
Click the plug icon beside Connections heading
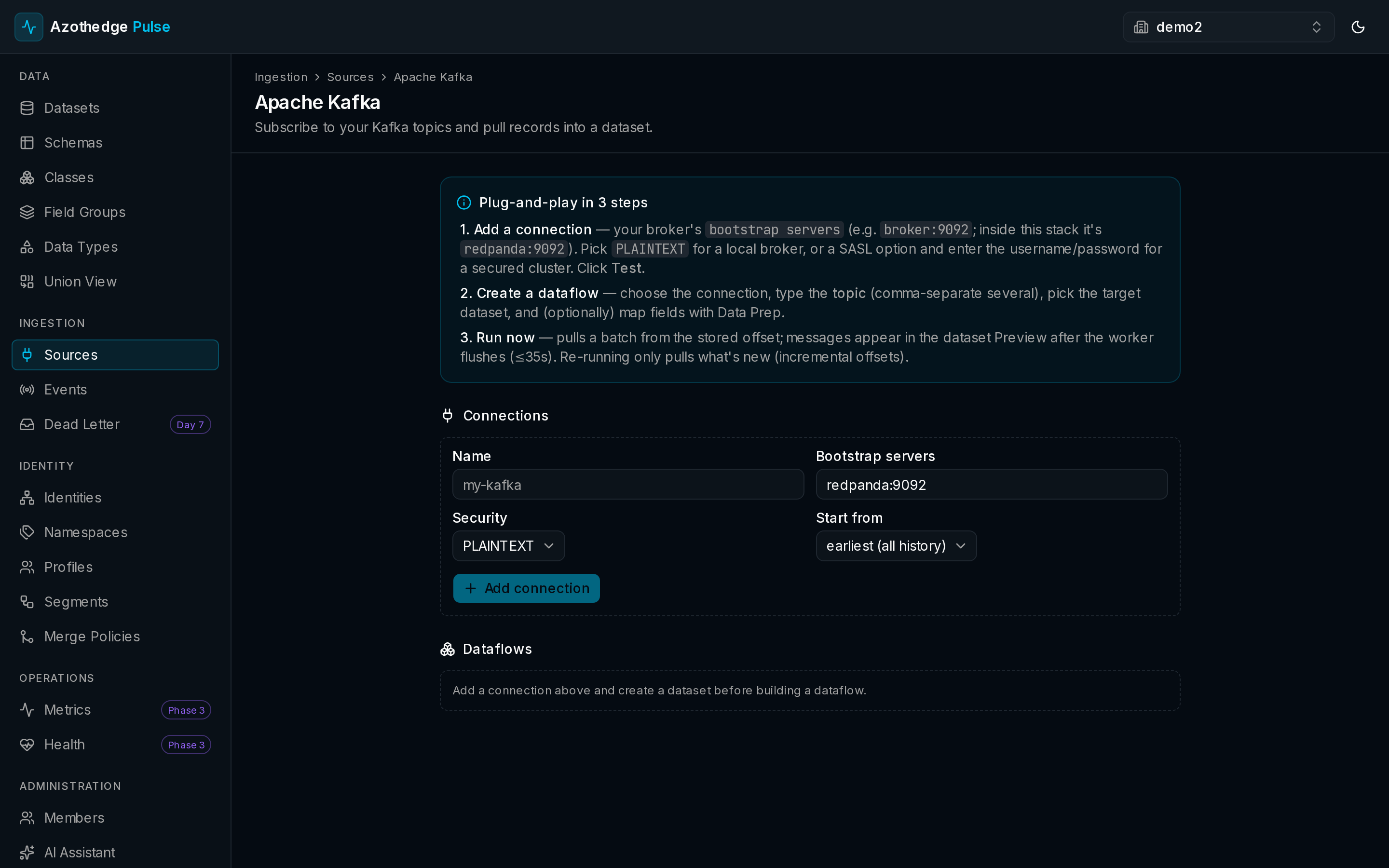tap(448, 416)
